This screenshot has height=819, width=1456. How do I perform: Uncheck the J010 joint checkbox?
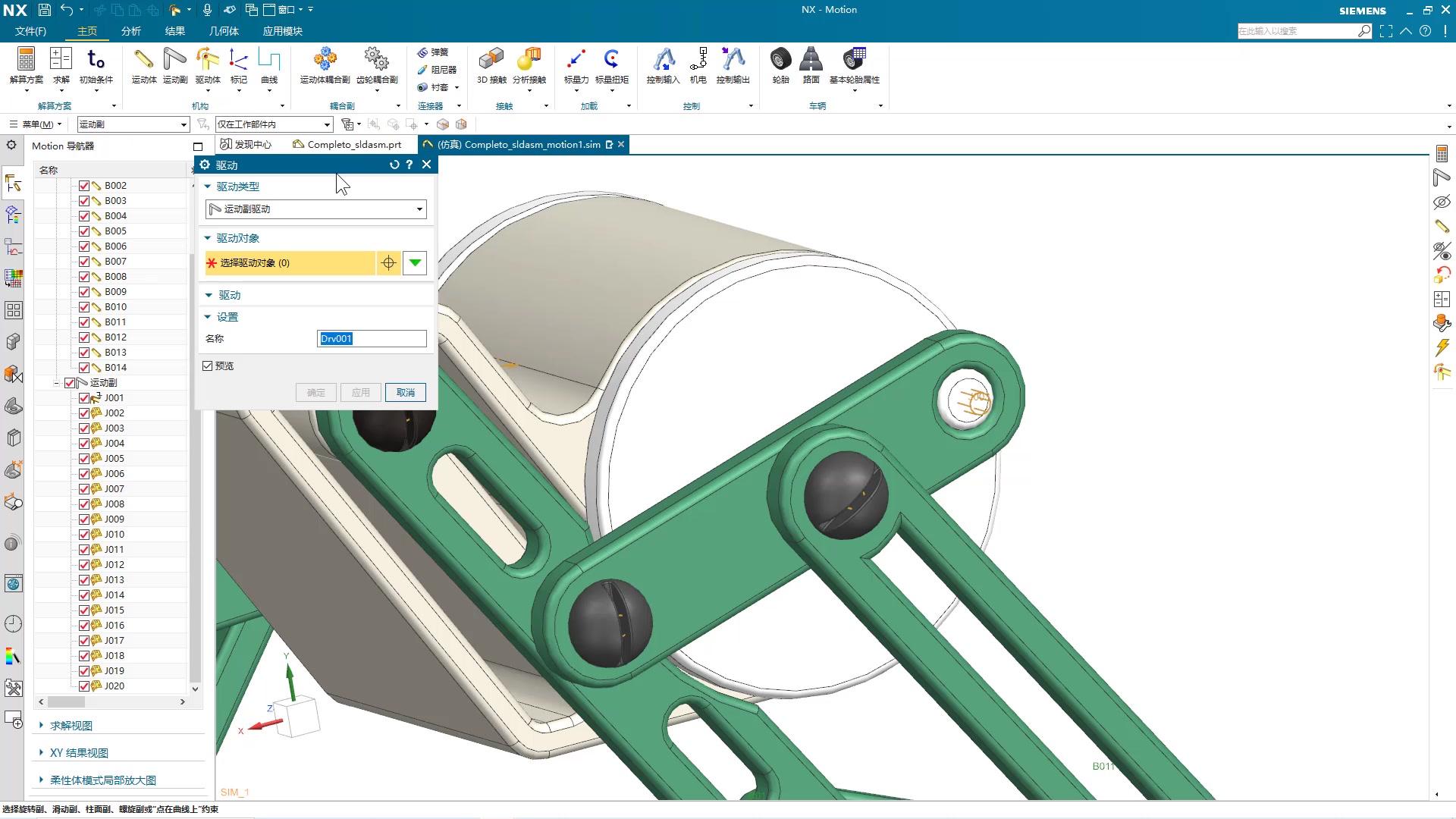(84, 535)
